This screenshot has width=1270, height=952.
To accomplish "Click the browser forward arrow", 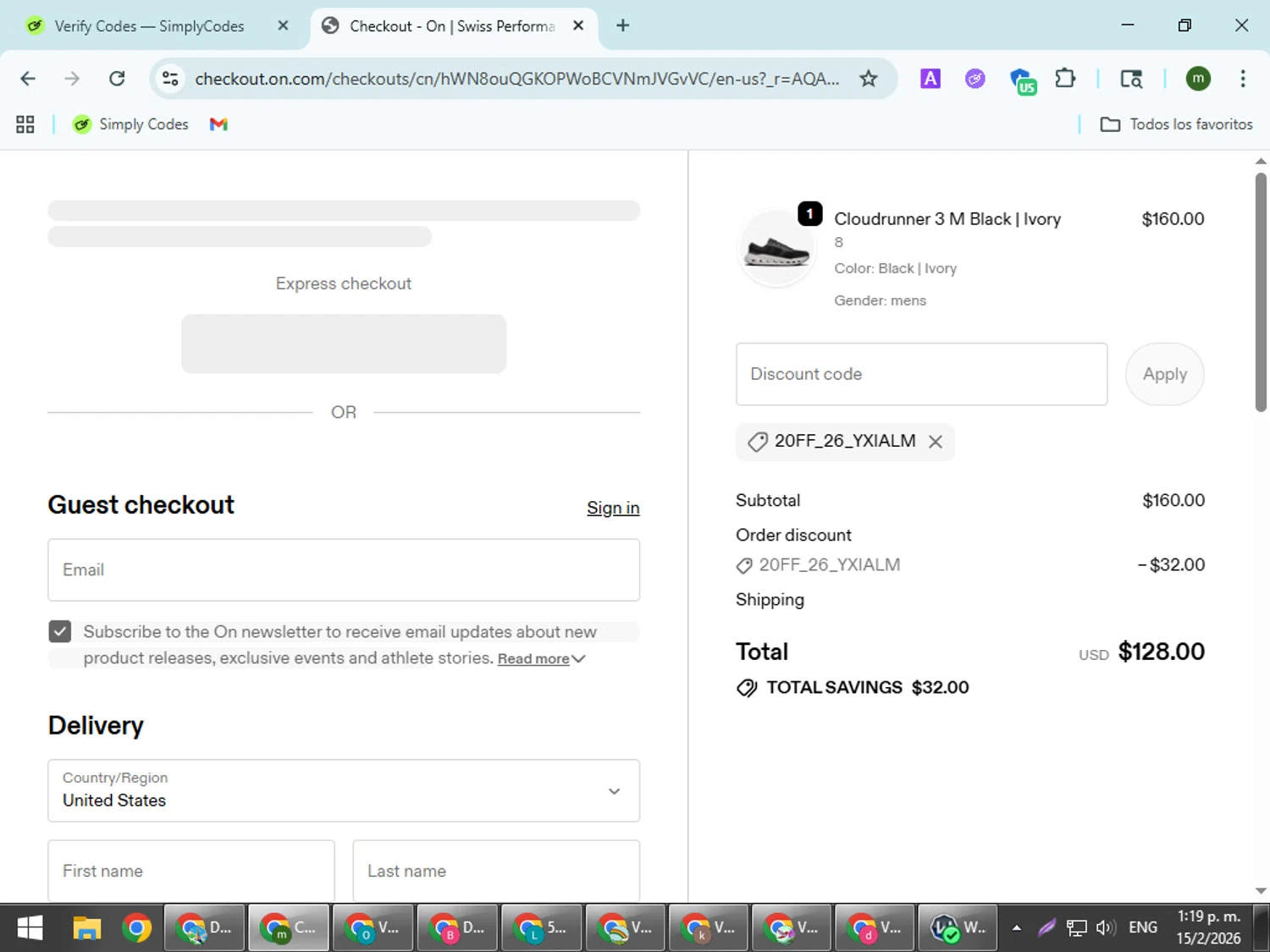I will (x=72, y=79).
